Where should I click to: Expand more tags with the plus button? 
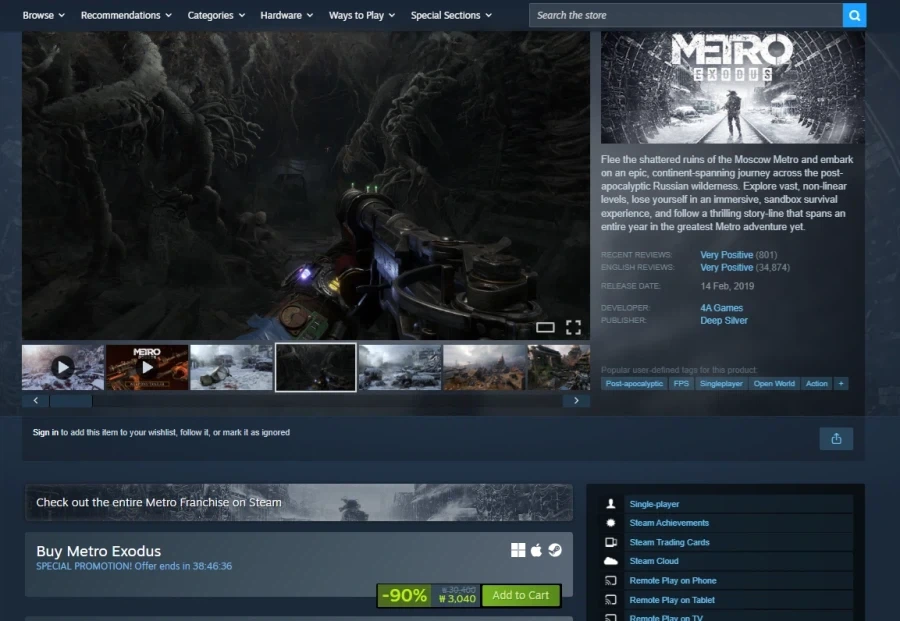pos(841,383)
